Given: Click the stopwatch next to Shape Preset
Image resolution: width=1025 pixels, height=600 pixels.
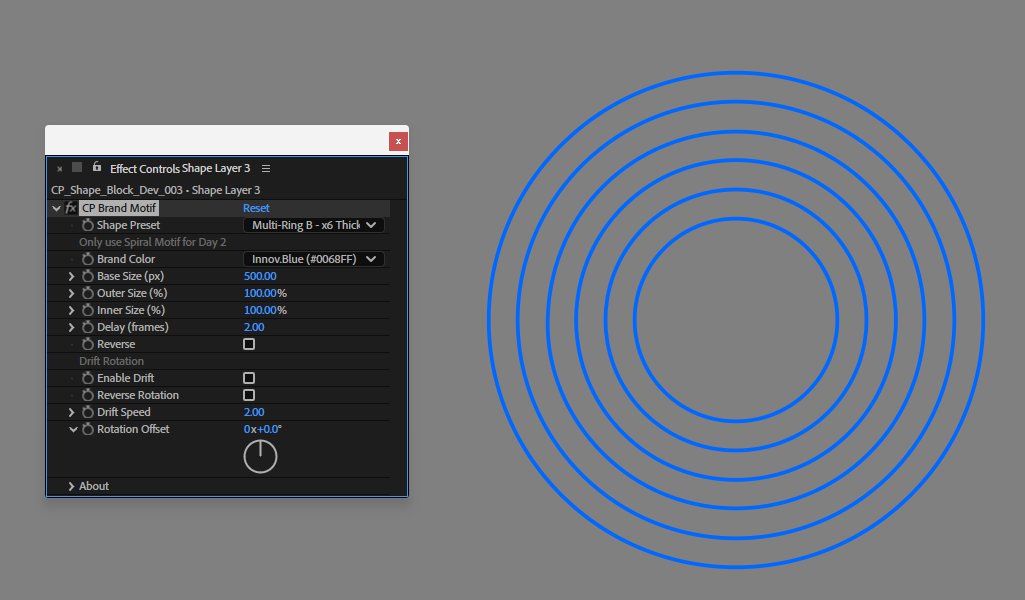Looking at the screenshot, I should (88, 225).
